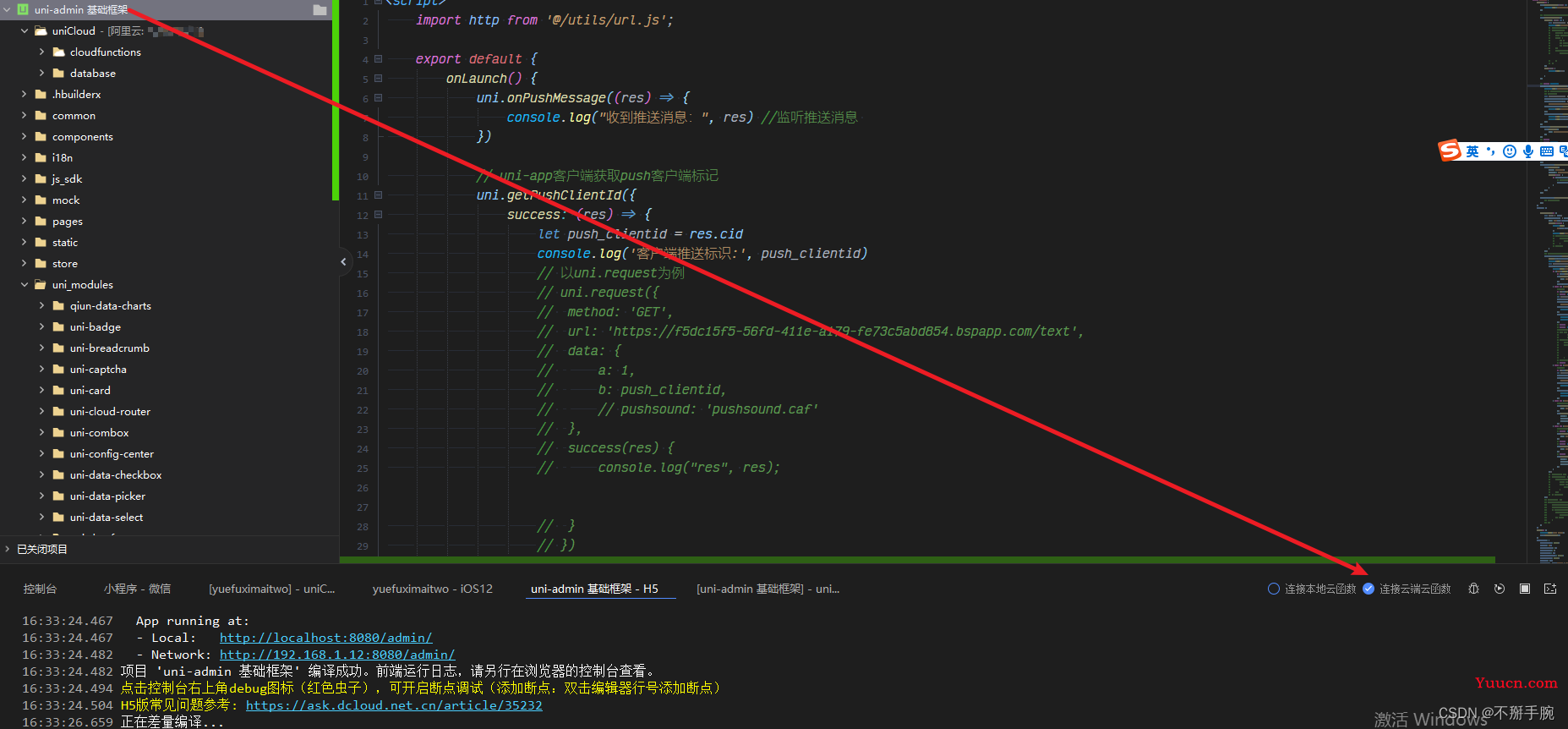Screen dimensions: 1568x729
Task: Activate voice input microphone icon
Action: click(x=1528, y=151)
